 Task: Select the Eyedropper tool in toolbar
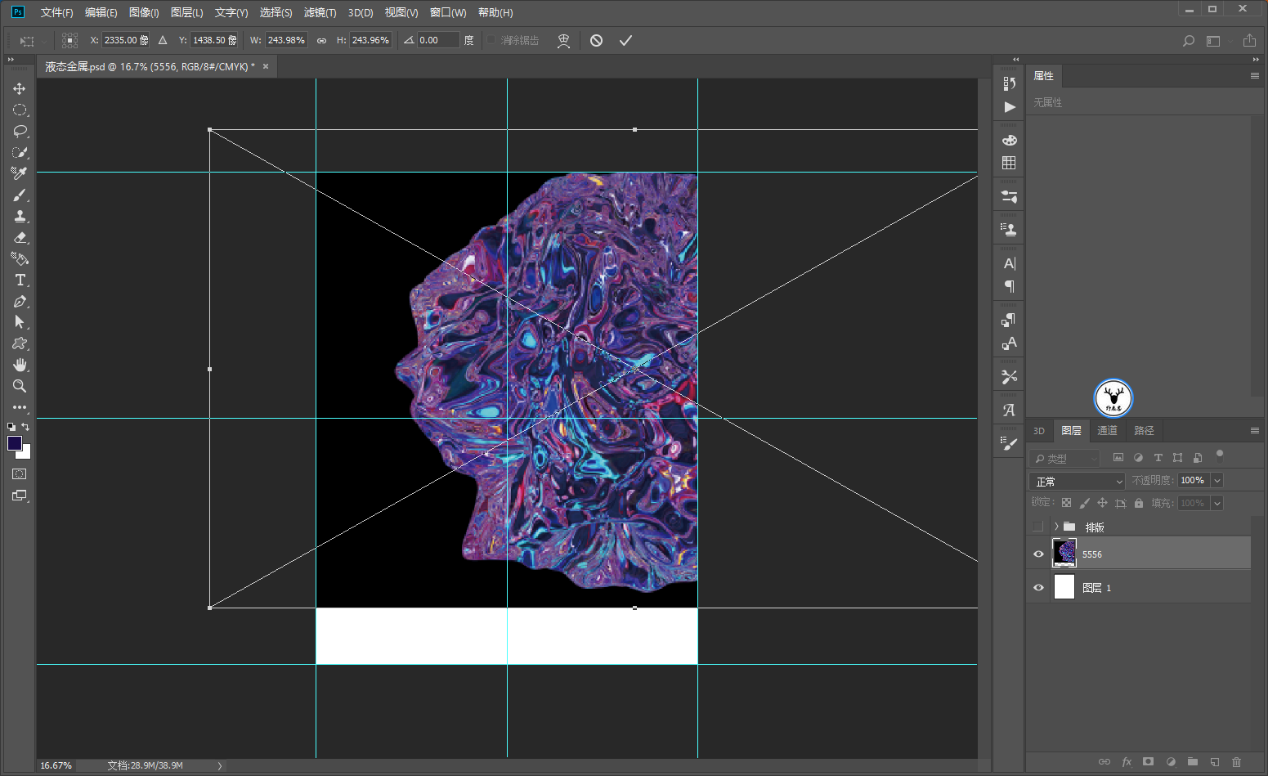click(19, 174)
